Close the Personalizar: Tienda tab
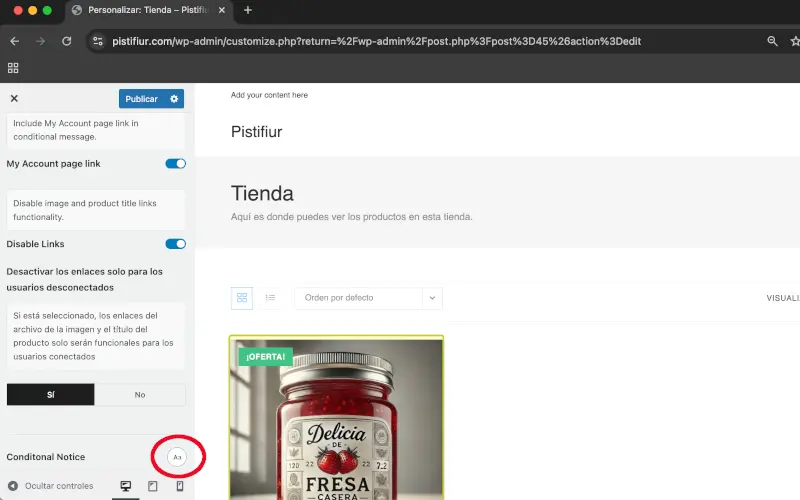Screen dimensions: 800x500 [x=221, y=10]
